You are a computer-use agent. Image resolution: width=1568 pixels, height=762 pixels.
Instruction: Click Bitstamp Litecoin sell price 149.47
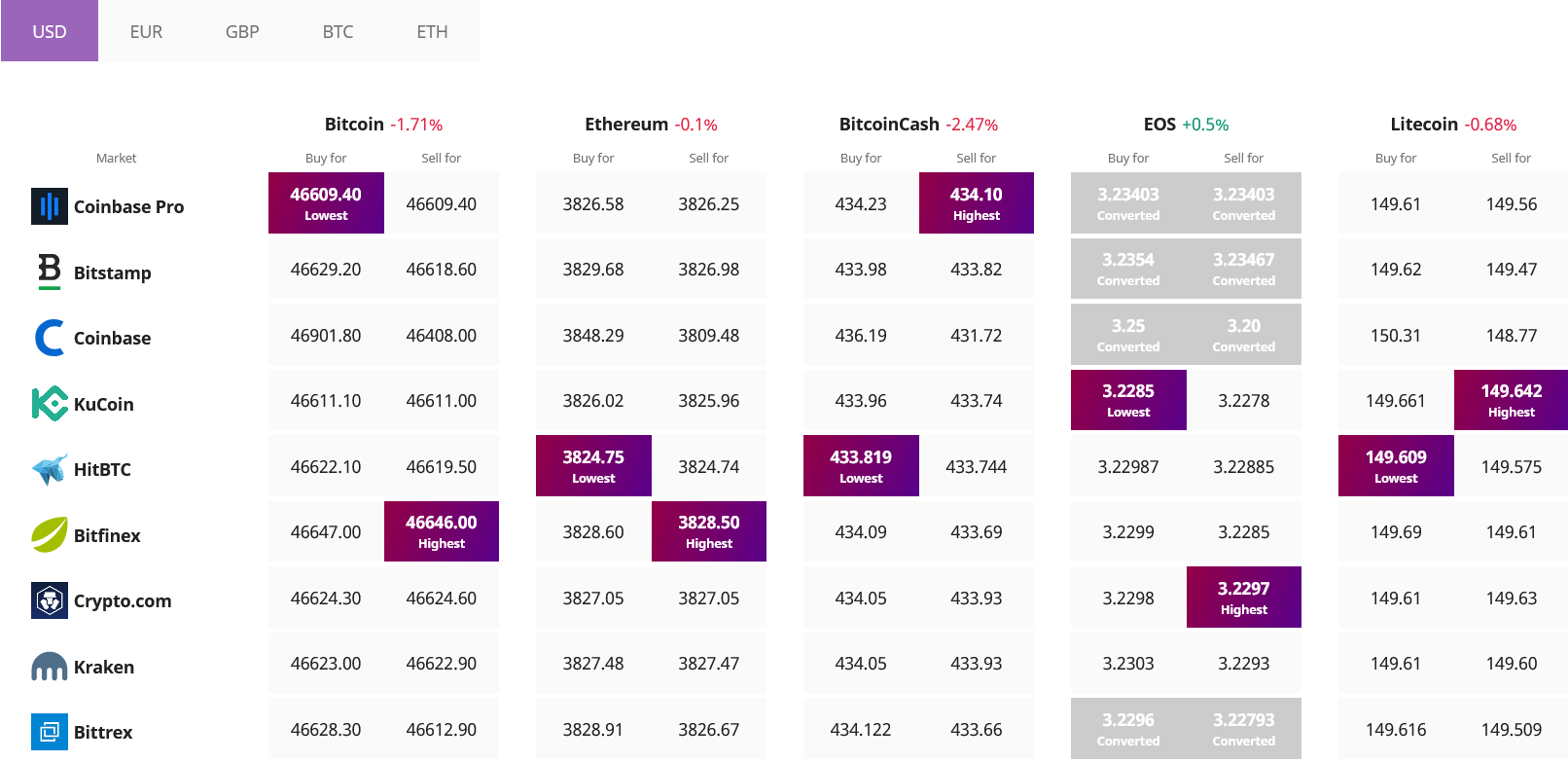pos(1512,270)
